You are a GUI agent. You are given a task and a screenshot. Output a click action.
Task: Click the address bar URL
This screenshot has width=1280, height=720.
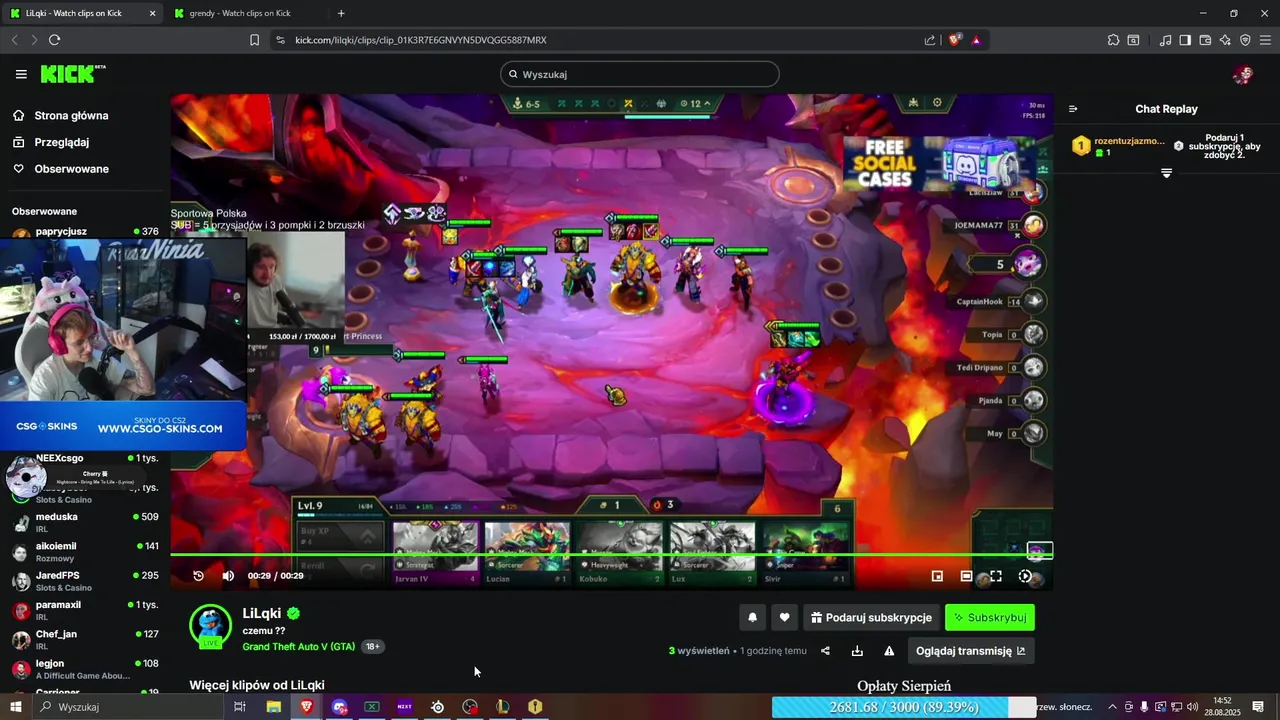421,40
